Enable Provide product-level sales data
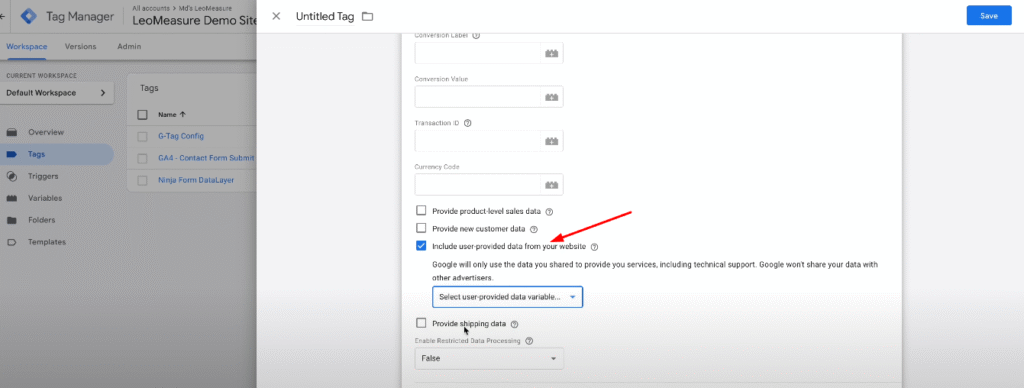The height and width of the screenshot is (388, 1024). tap(421, 211)
